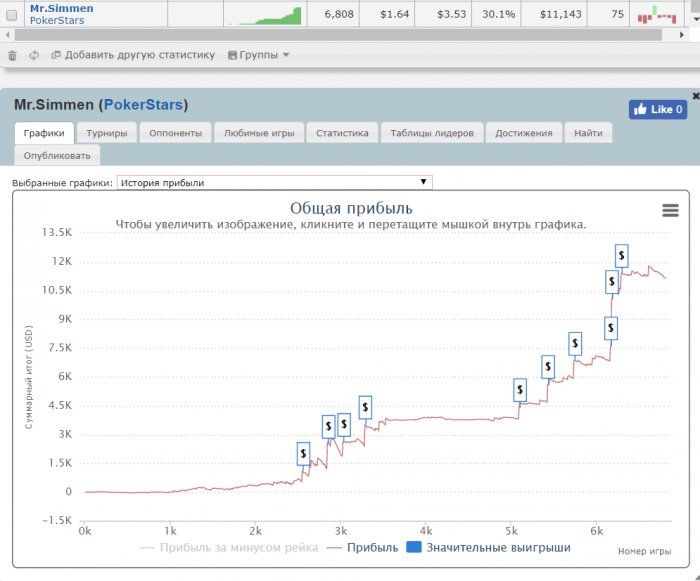Click the Facebook Like button

657,110
